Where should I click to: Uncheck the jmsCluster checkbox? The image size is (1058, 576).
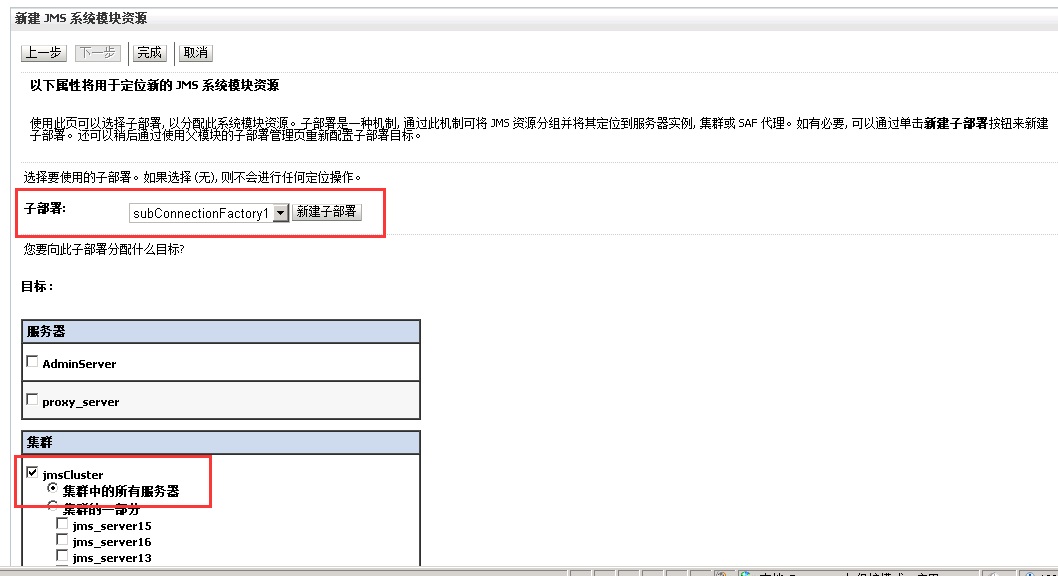(x=32, y=472)
